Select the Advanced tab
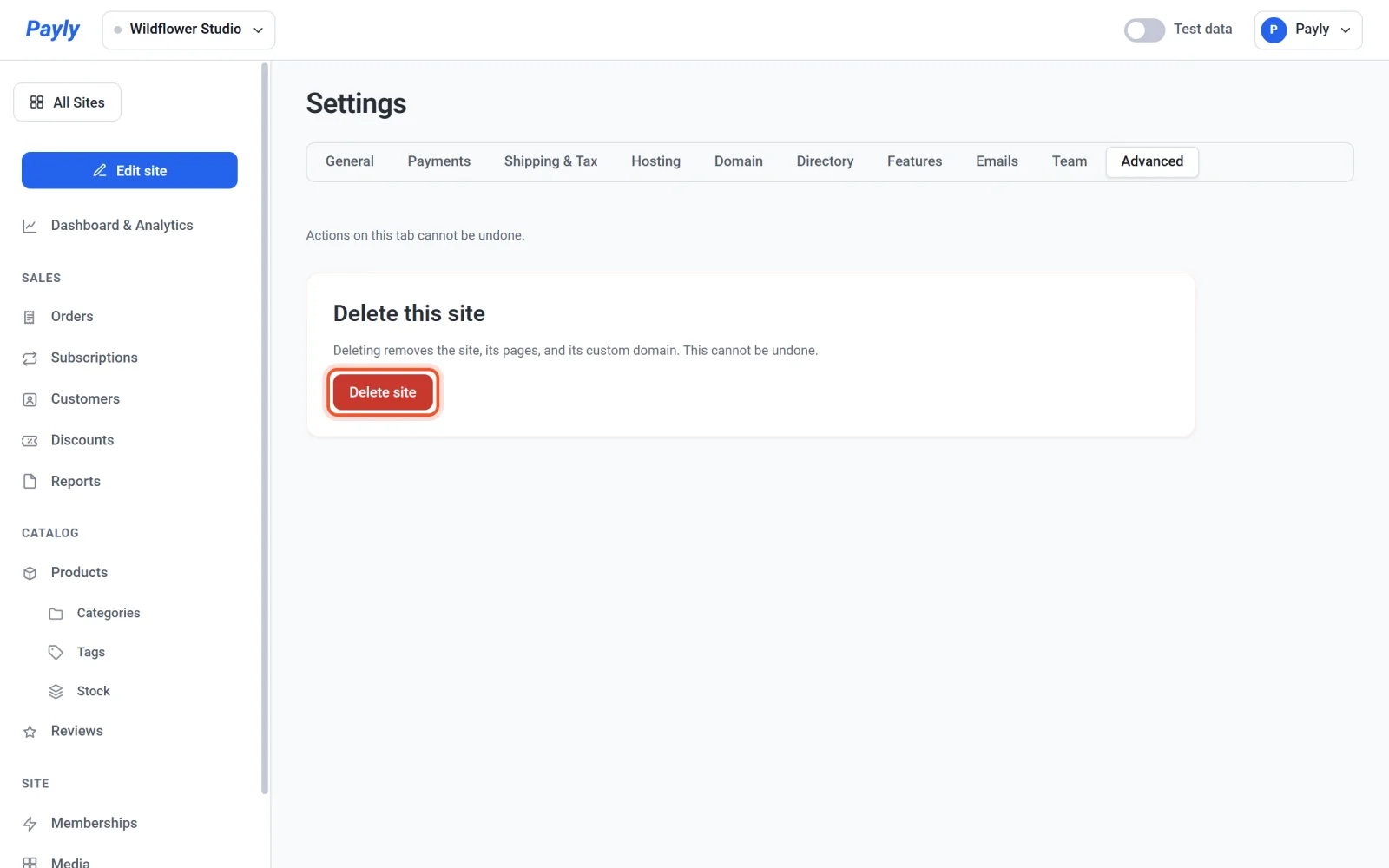Screen dimensions: 1389x868 point(1152,161)
